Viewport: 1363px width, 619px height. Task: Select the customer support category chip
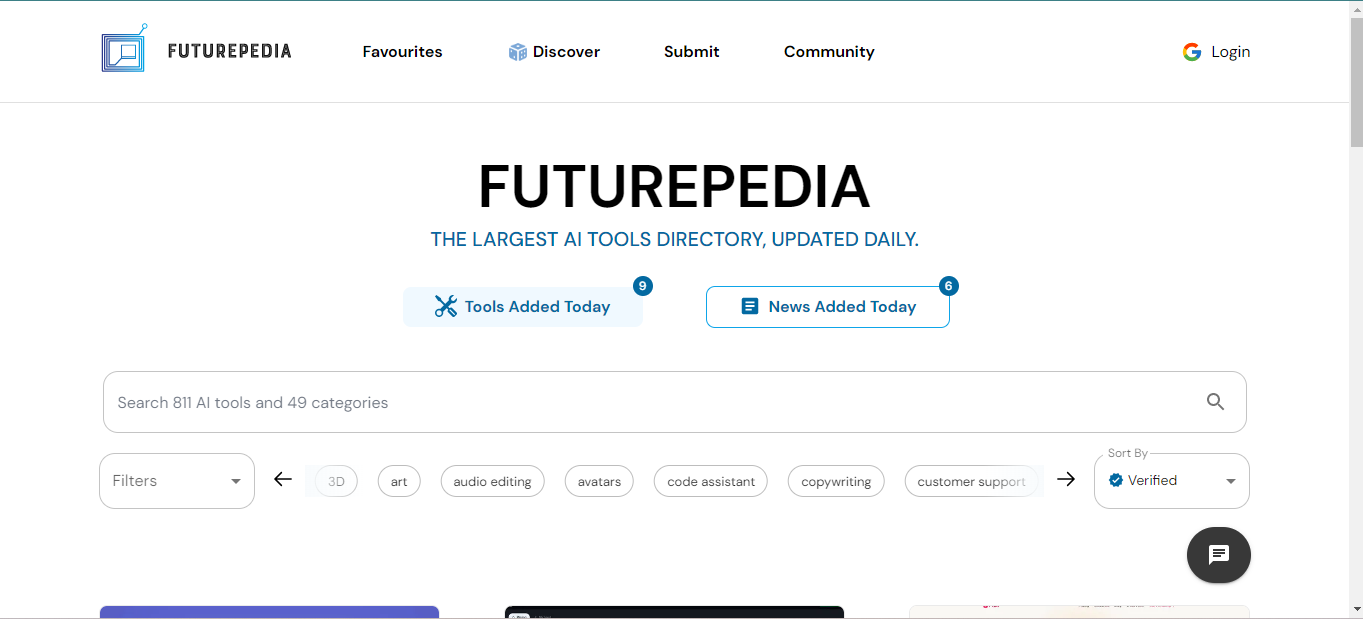pyautogui.click(x=972, y=481)
